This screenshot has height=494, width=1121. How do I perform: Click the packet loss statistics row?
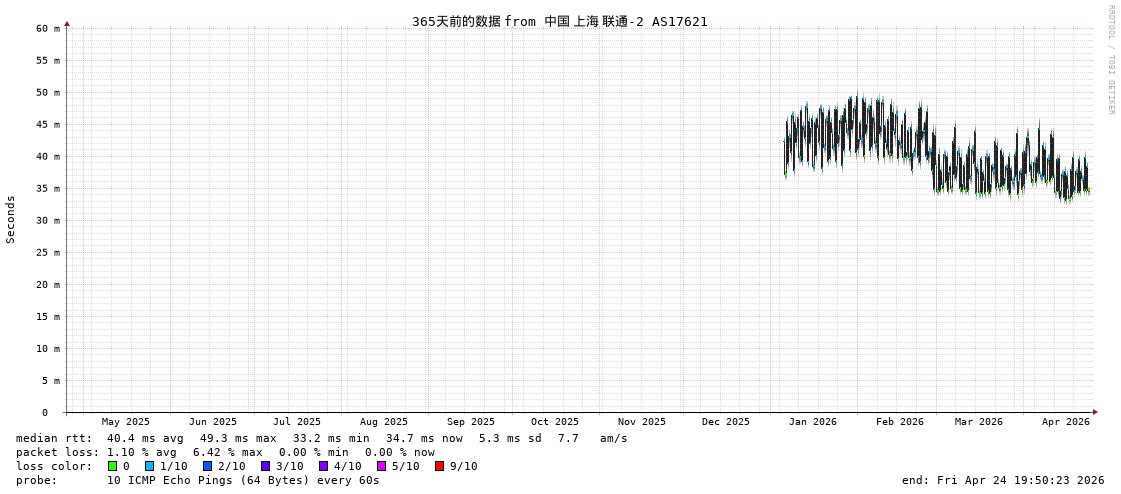(x=225, y=452)
